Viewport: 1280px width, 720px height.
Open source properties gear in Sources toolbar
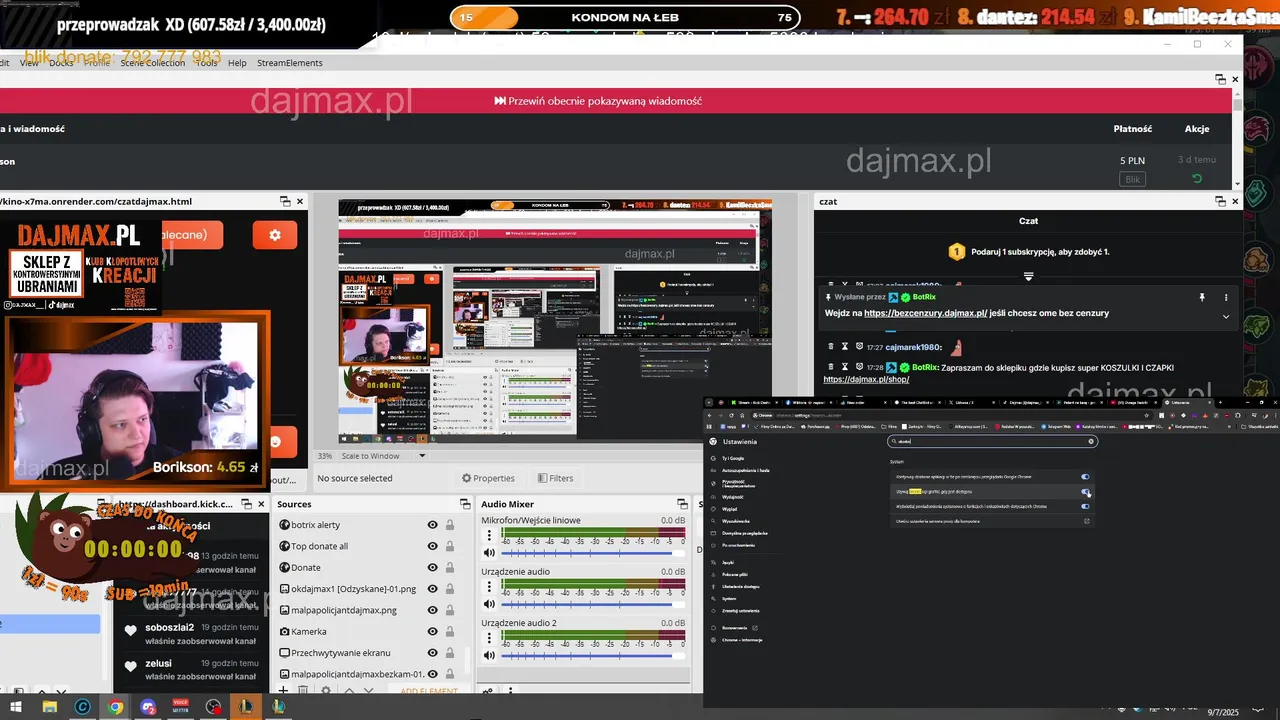[326, 690]
